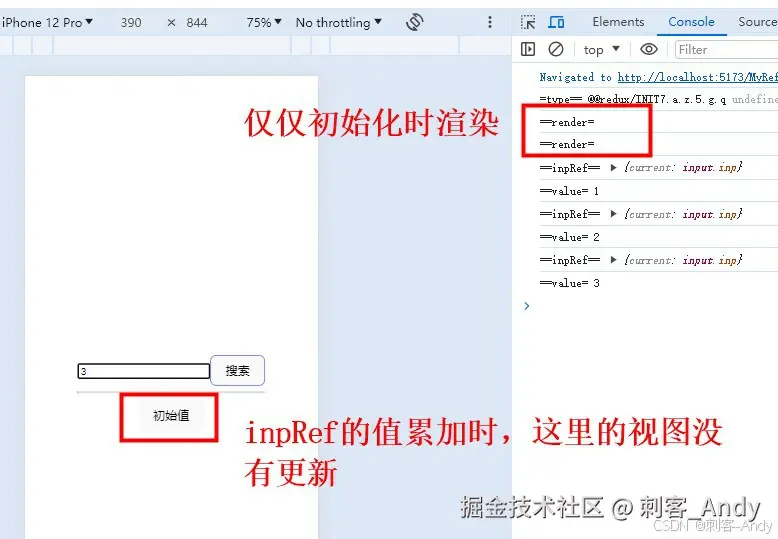The height and width of the screenshot is (539, 778).
Task: Rotate the device orientation icon
Action: coord(415,22)
